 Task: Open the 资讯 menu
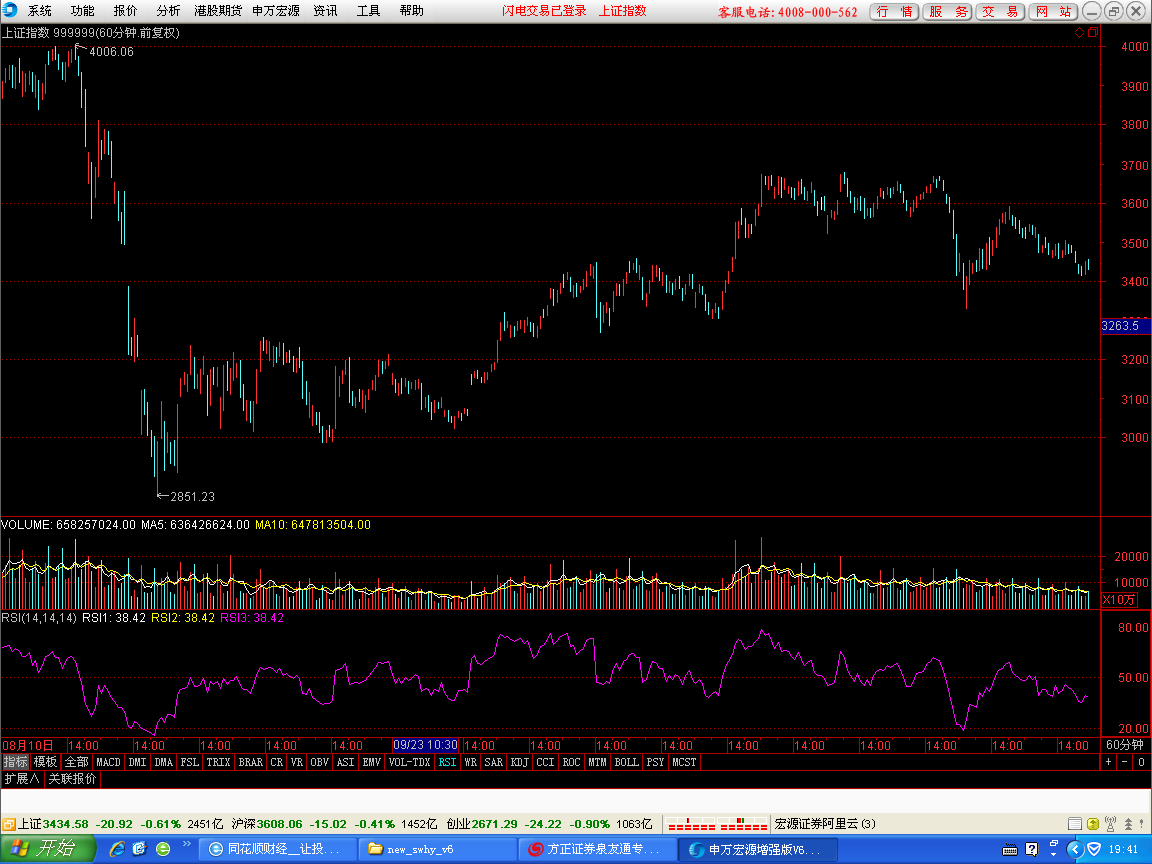coord(325,11)
